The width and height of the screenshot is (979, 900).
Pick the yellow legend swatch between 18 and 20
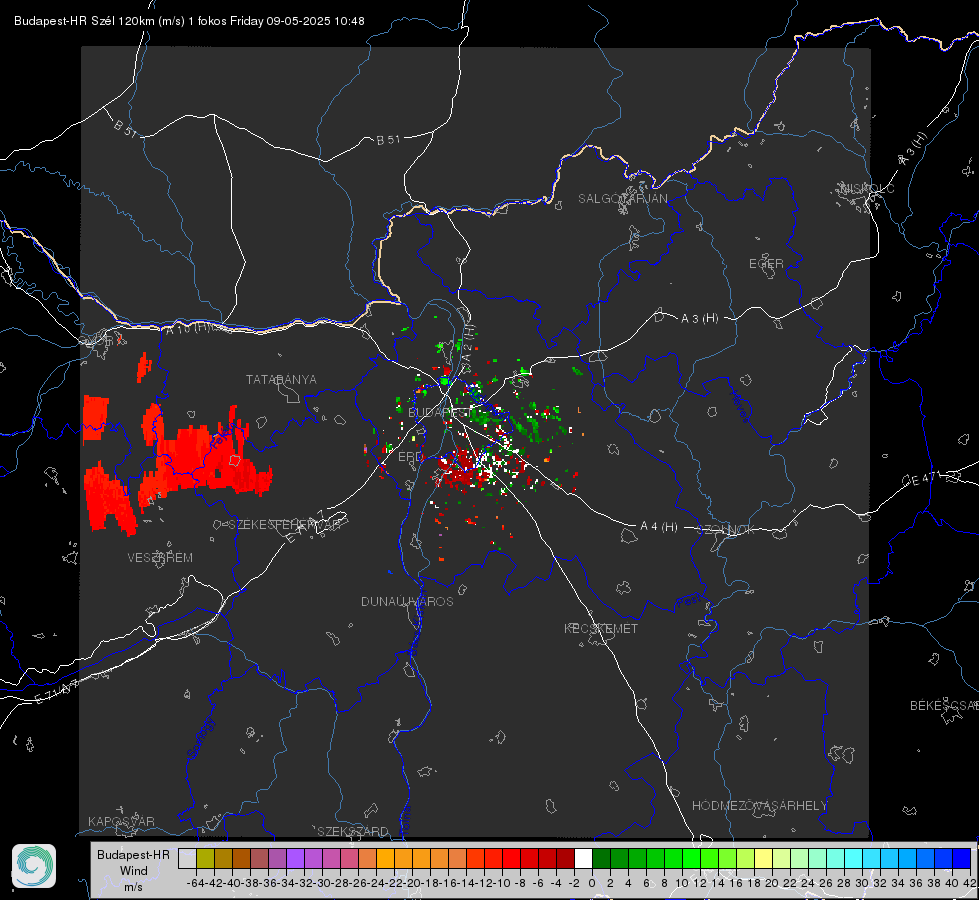(x=764, y=858)
